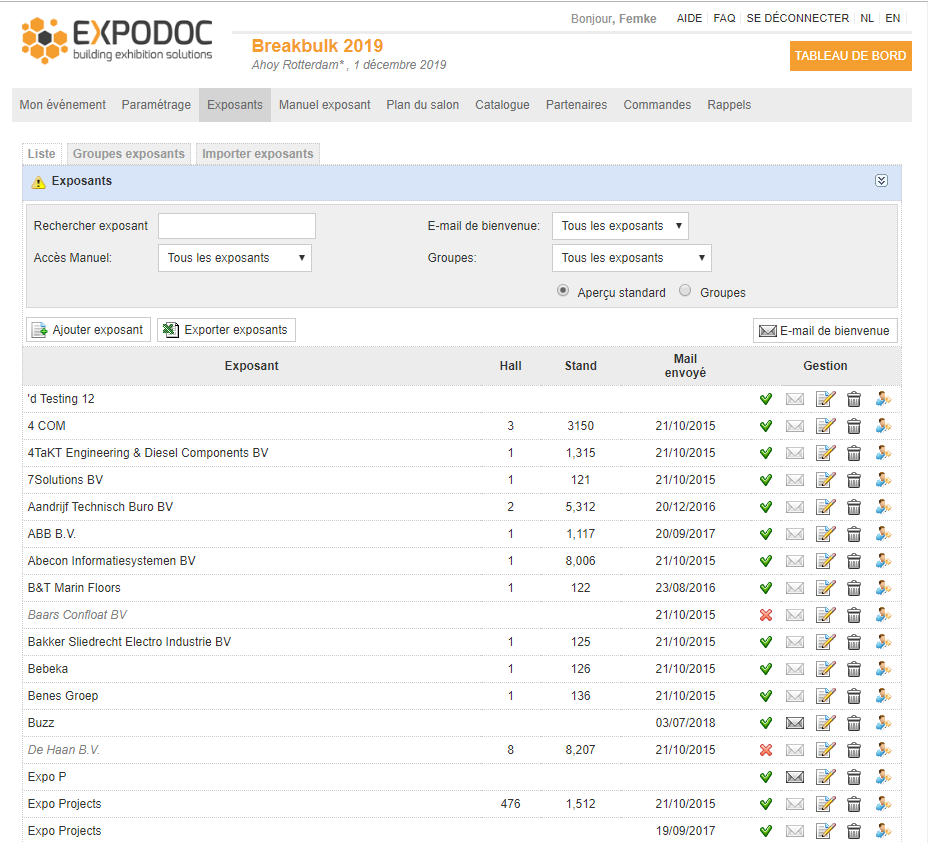The width and height of the screenshot is (928, 843).
Task: Edit the ABB B.V. exhibitor entry
Action: click(826, 534)
